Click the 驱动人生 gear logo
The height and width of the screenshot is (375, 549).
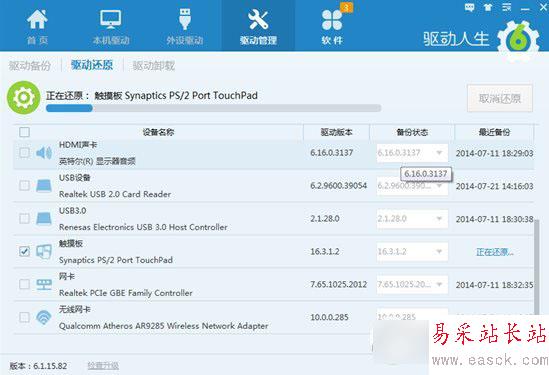[518, 40]
